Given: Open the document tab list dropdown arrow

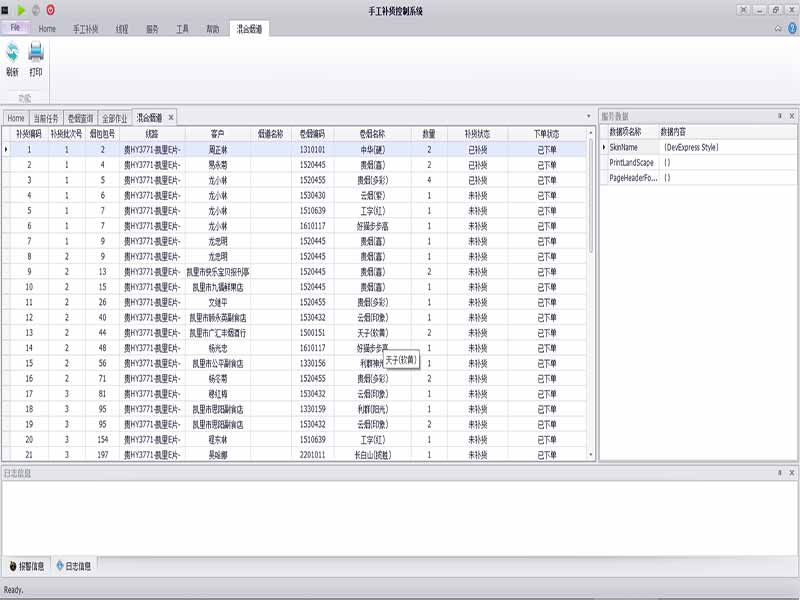Looking at the screenshot, I should (x=588, y=117).
